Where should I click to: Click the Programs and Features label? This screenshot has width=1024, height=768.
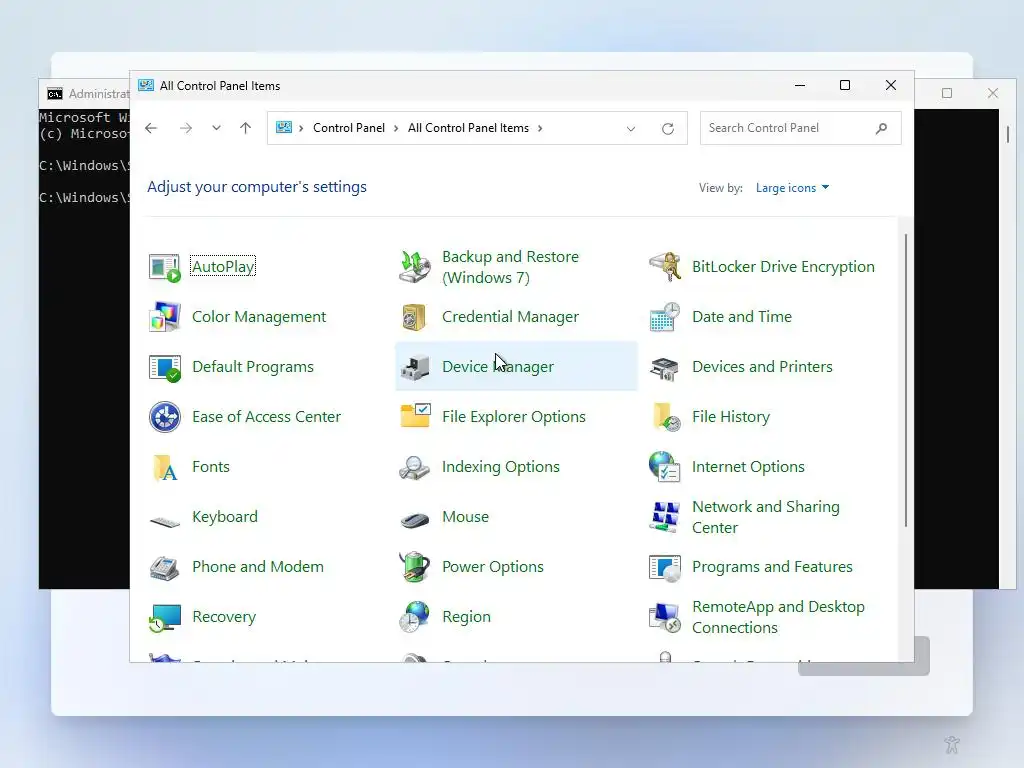point(772,567)
